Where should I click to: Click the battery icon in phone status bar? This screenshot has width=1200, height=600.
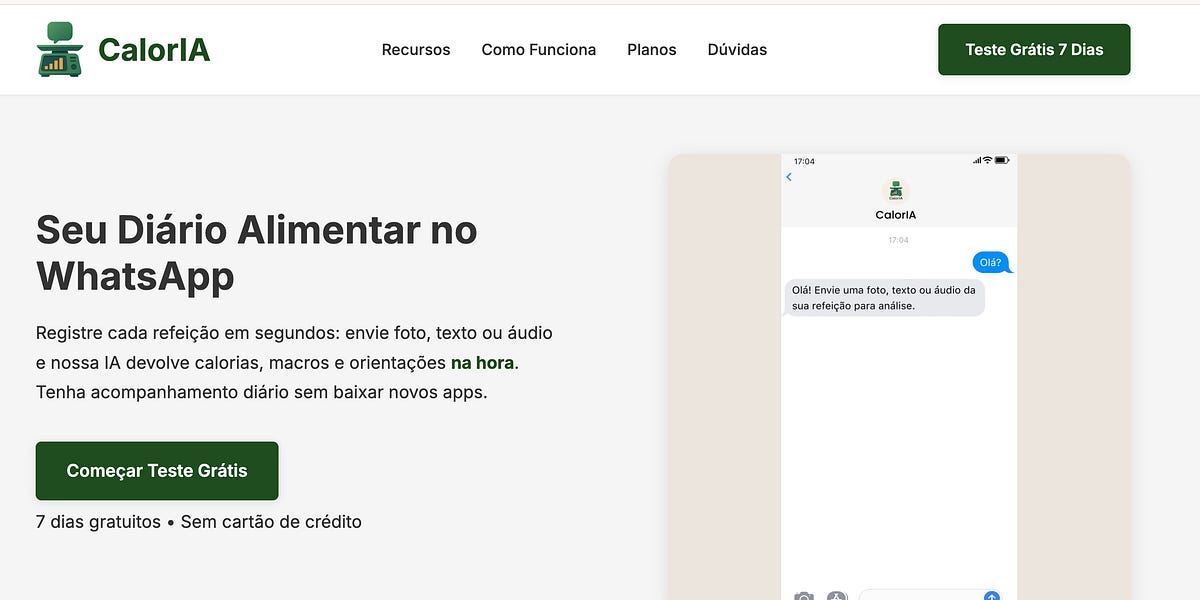(1001, 160)
